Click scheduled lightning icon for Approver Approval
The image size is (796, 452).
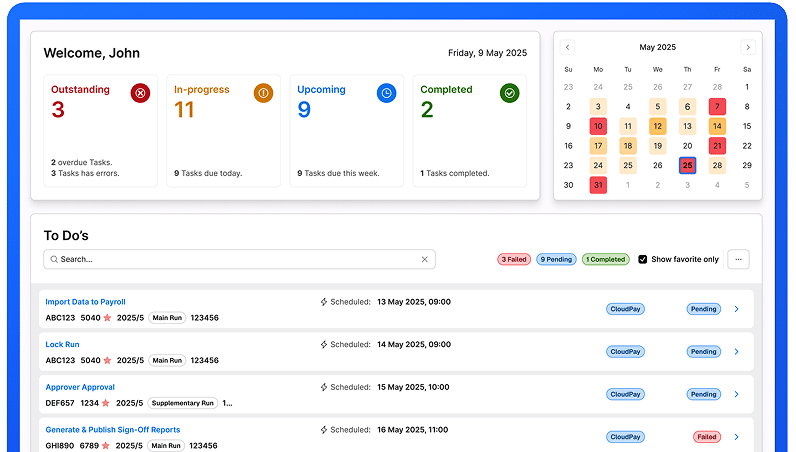click(324, 388)
